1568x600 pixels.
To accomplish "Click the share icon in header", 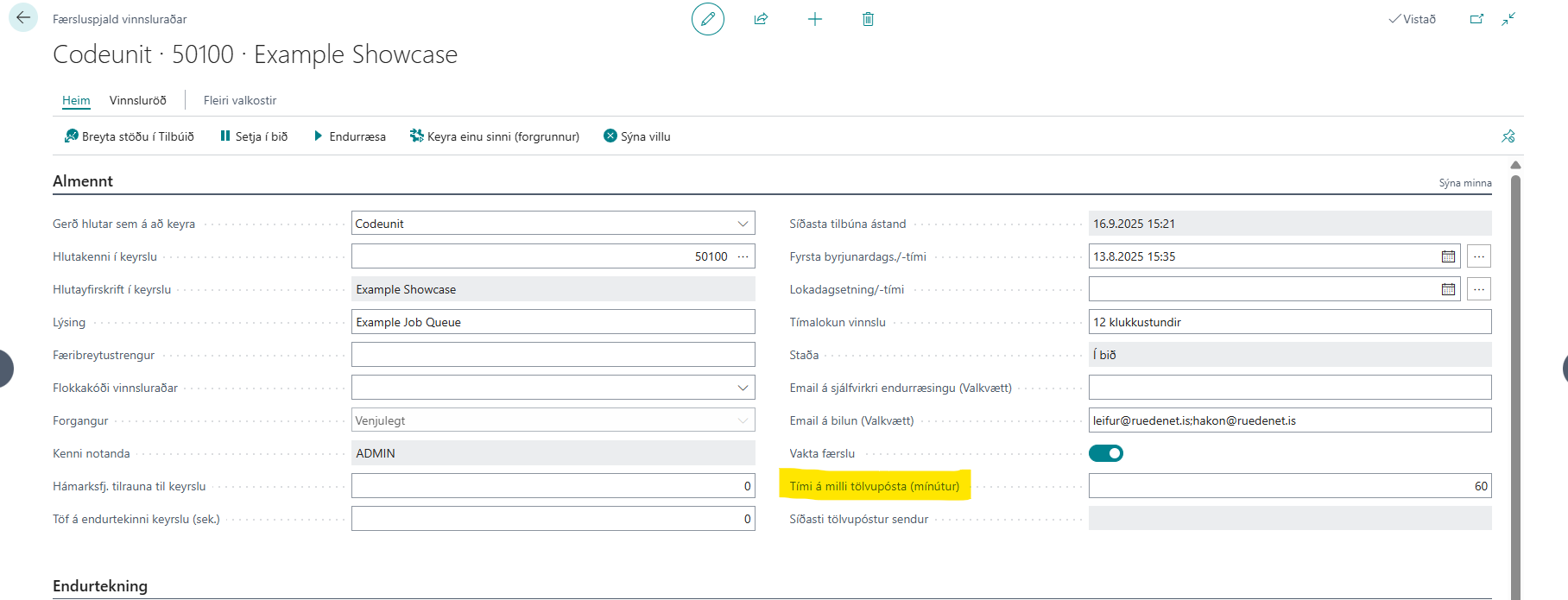I will (x=761, y=19).
